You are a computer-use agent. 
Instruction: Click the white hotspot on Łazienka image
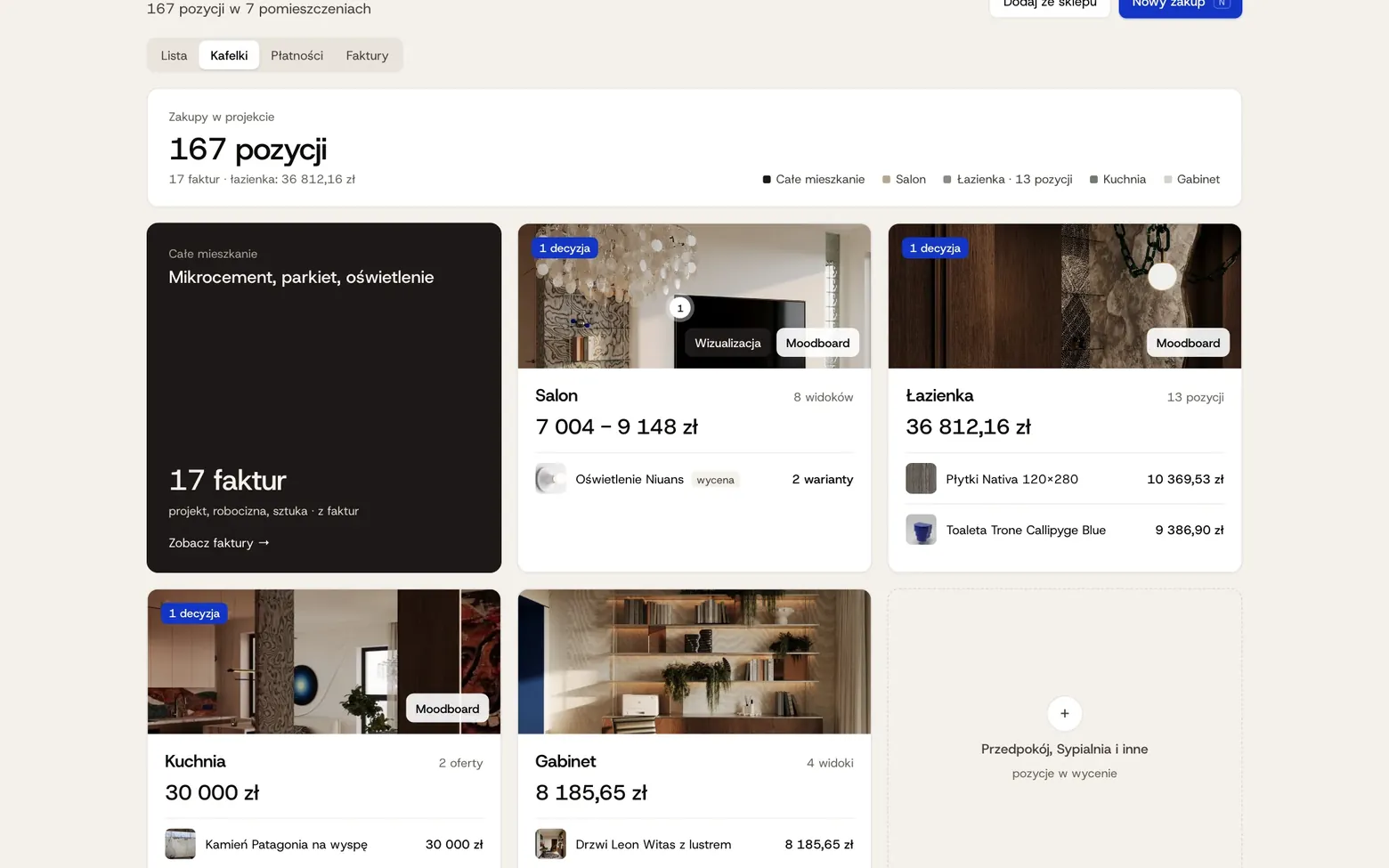click(x=1162, y=276)
